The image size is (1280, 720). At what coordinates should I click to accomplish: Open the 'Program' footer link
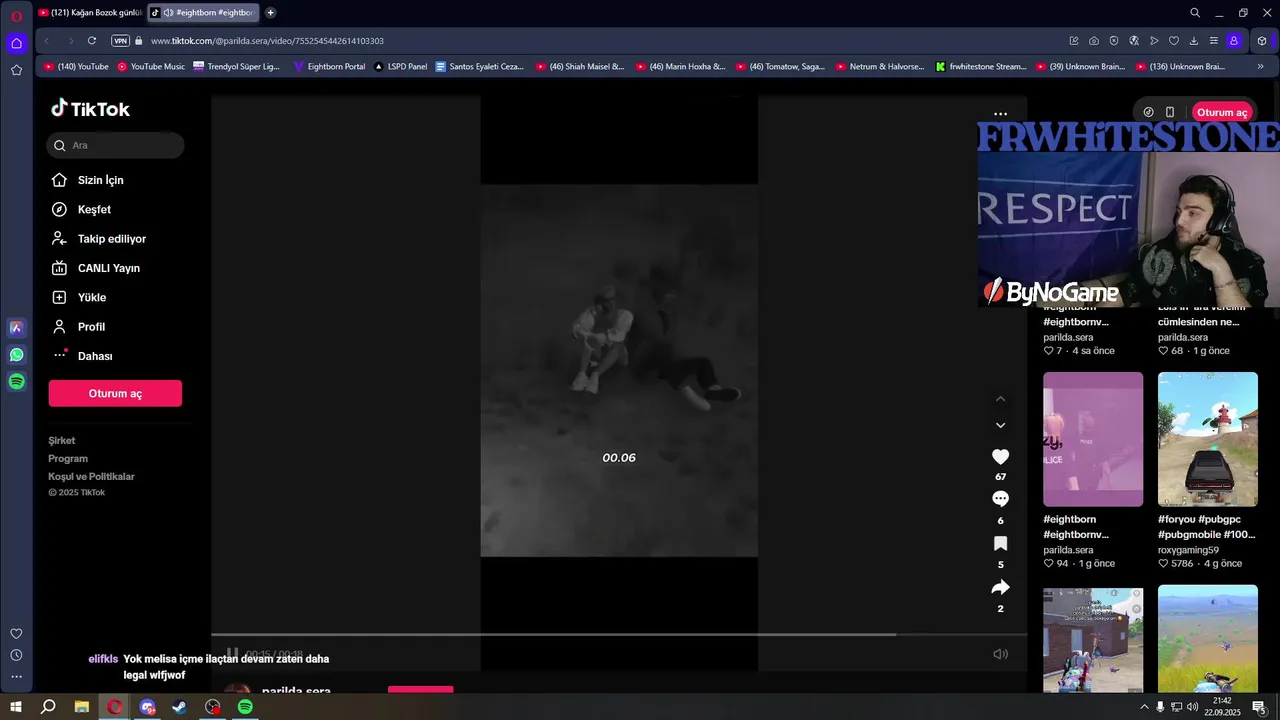pos(68,459)
